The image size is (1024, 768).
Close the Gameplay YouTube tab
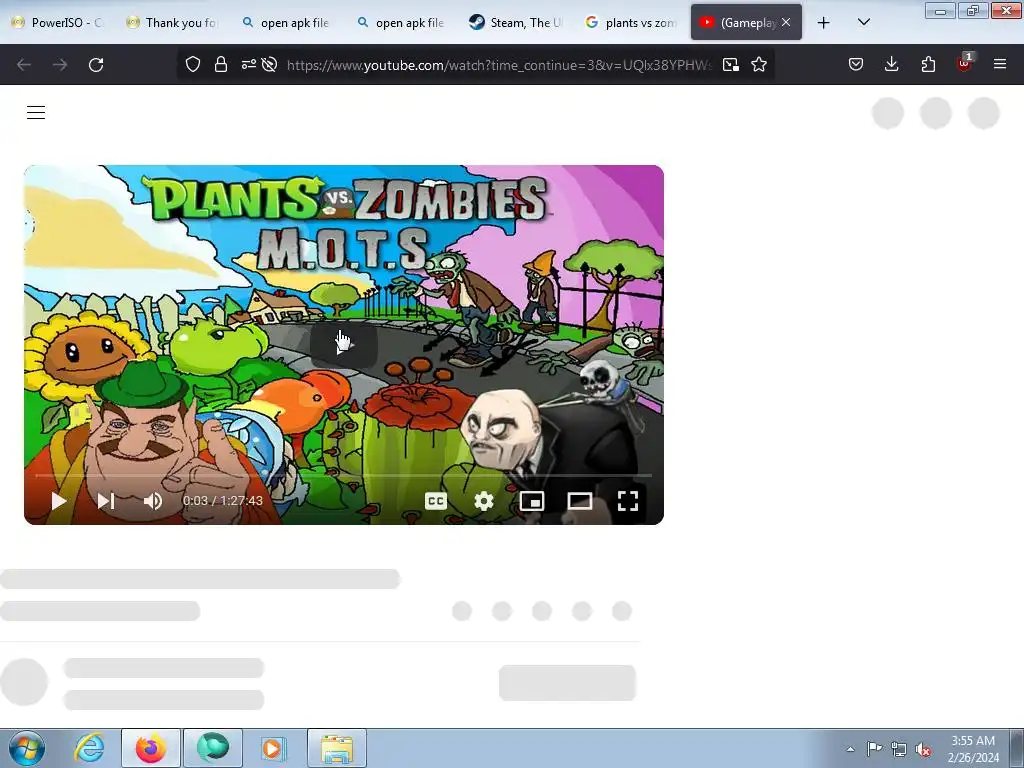(x=786, y=22)
